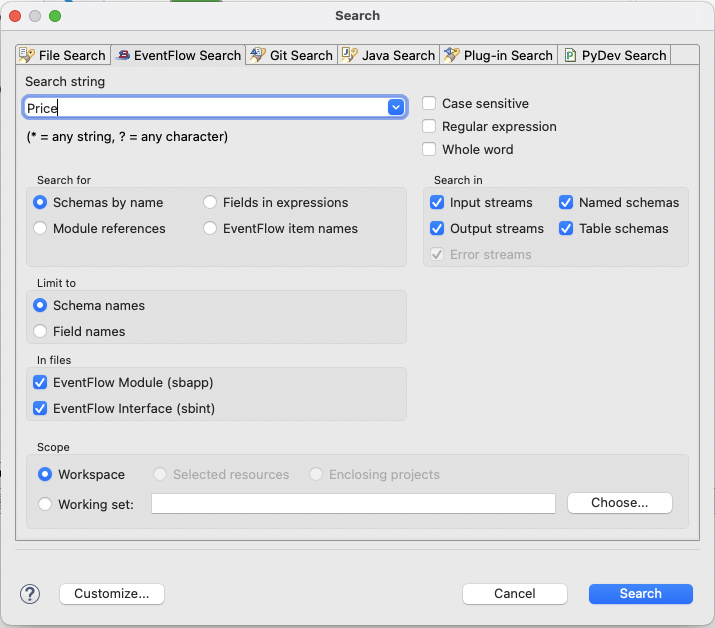This screenshot has height=628, width=715.
Task: Click the Customize... button
Action: [112, 594]
